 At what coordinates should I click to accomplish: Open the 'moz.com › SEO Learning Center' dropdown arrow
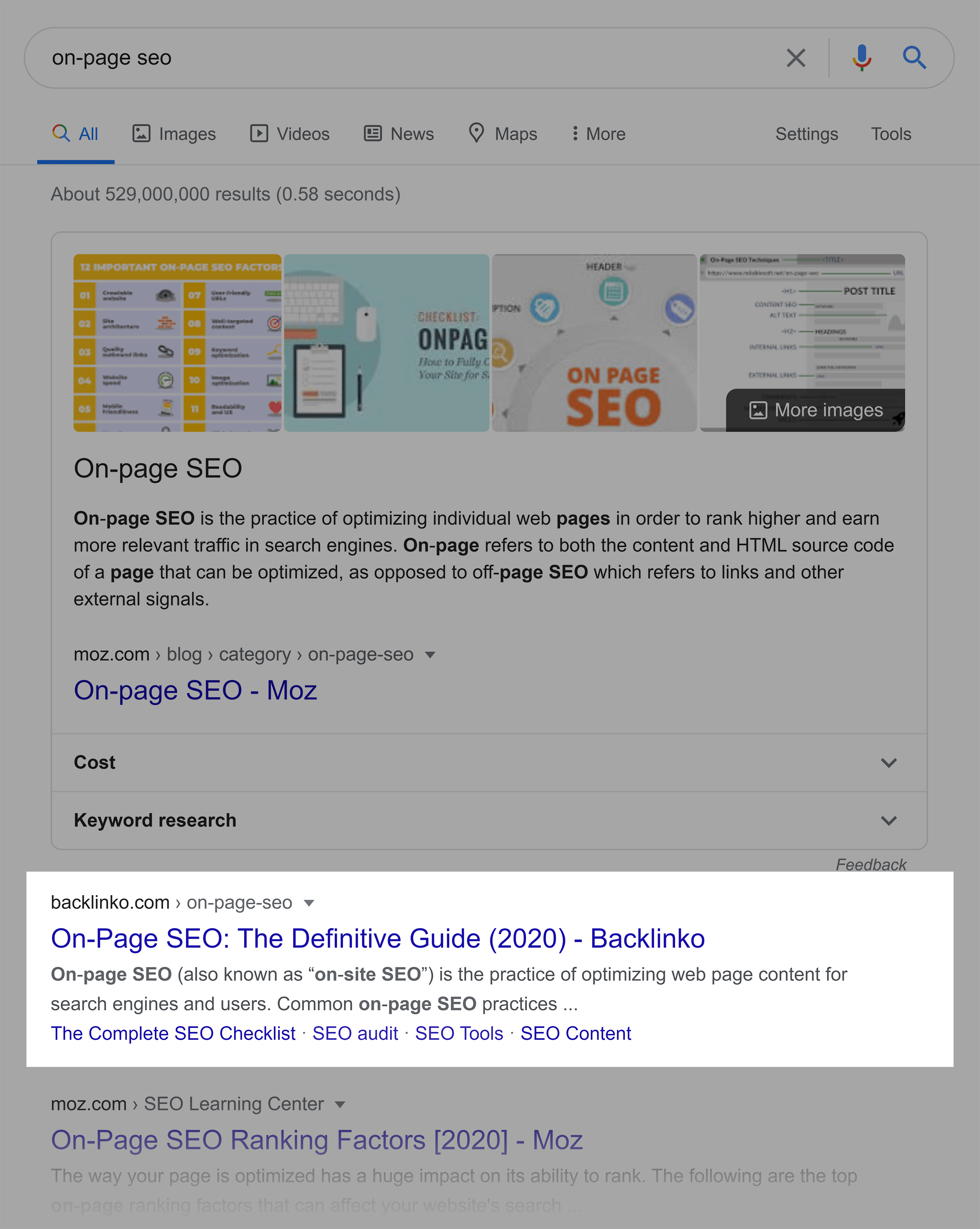(x=340, y=1104)
